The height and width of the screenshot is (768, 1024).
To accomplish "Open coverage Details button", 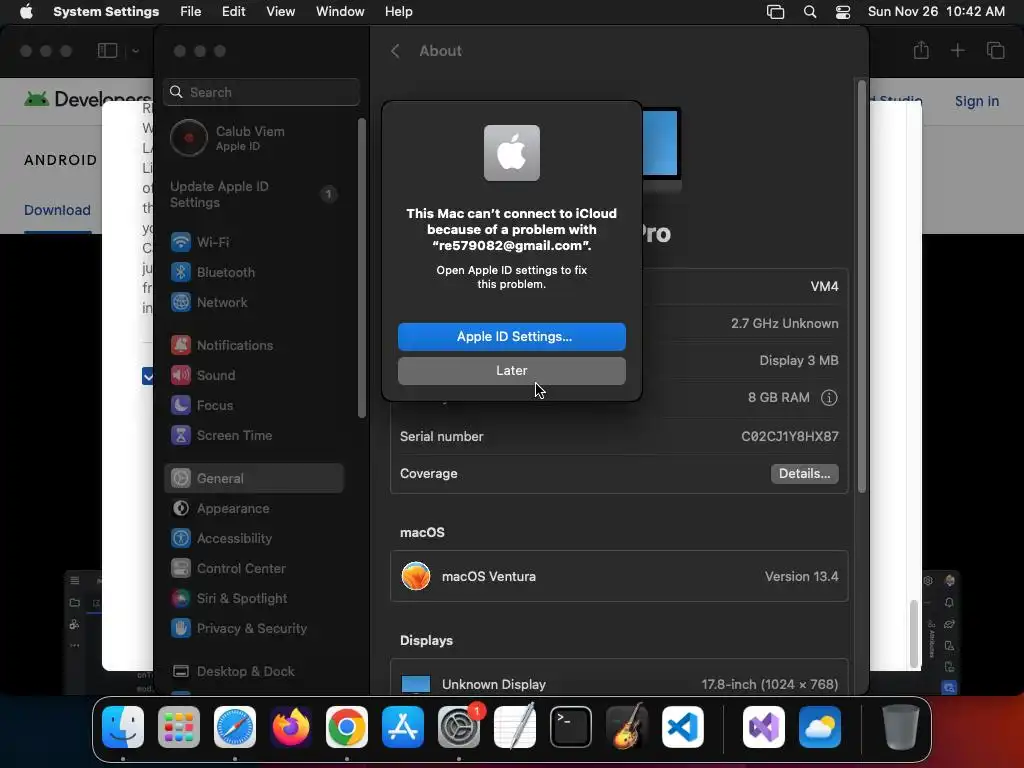I will (x=805, y=473).
